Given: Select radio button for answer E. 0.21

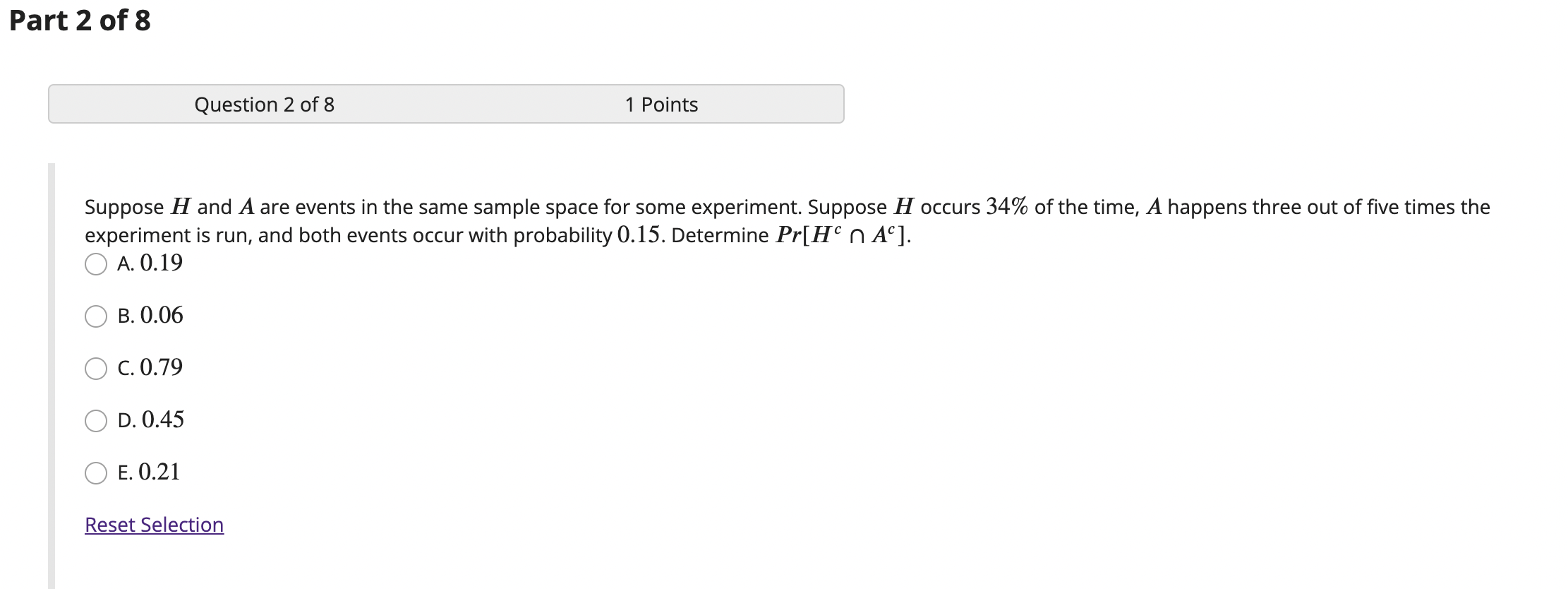Looking at the screenshot, I should click(96, 474).
